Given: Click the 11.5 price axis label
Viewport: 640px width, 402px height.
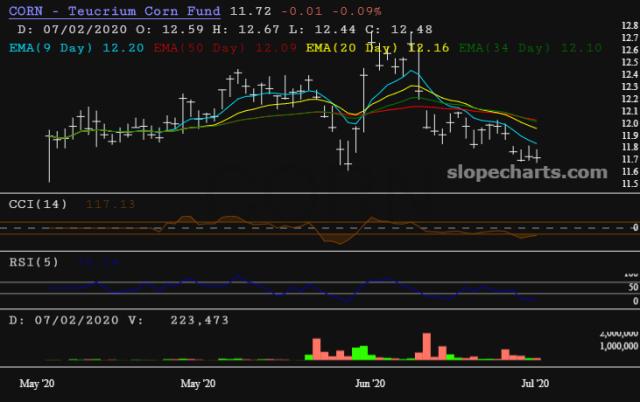Looking at the screenshot, I should (x=629, y=184).
